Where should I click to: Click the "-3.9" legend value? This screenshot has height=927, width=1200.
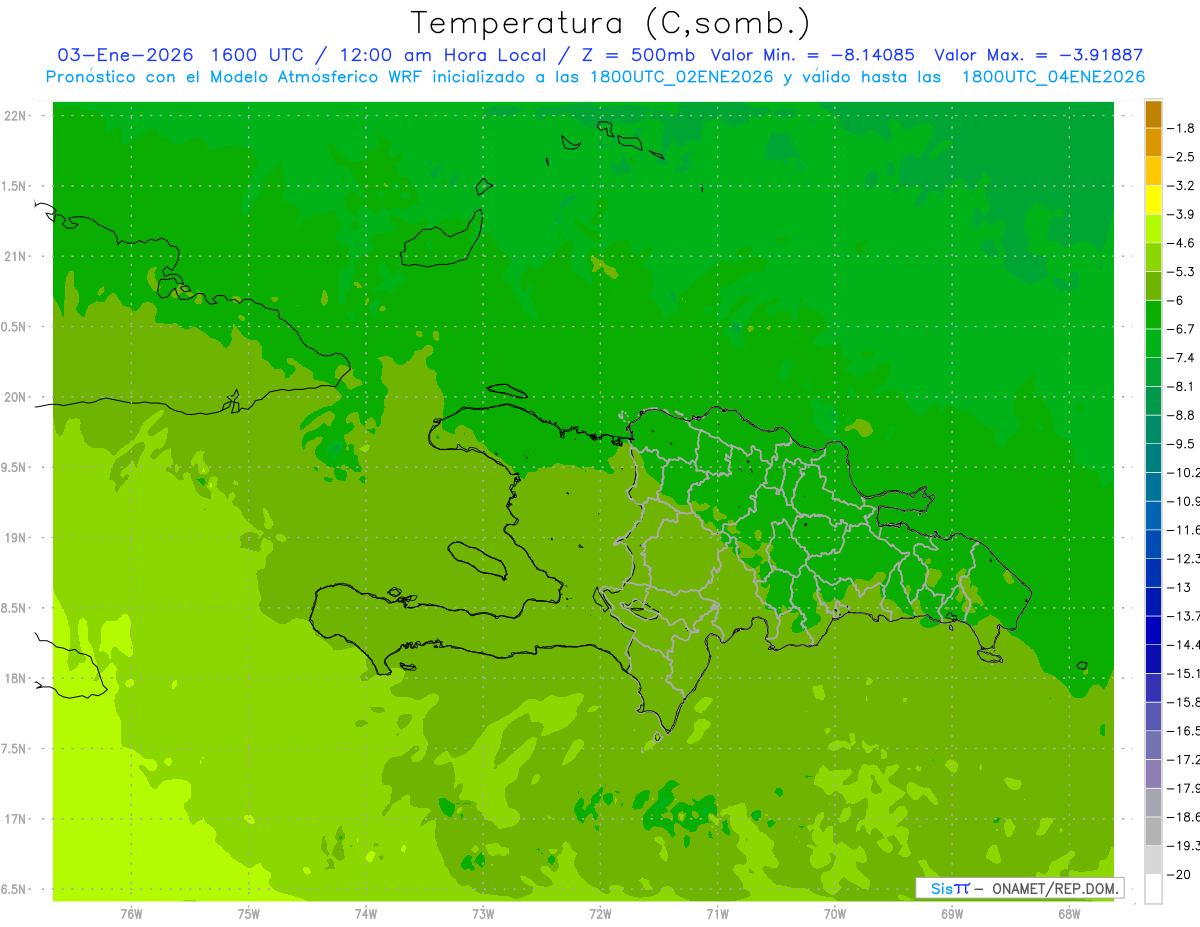point(1182,214)
